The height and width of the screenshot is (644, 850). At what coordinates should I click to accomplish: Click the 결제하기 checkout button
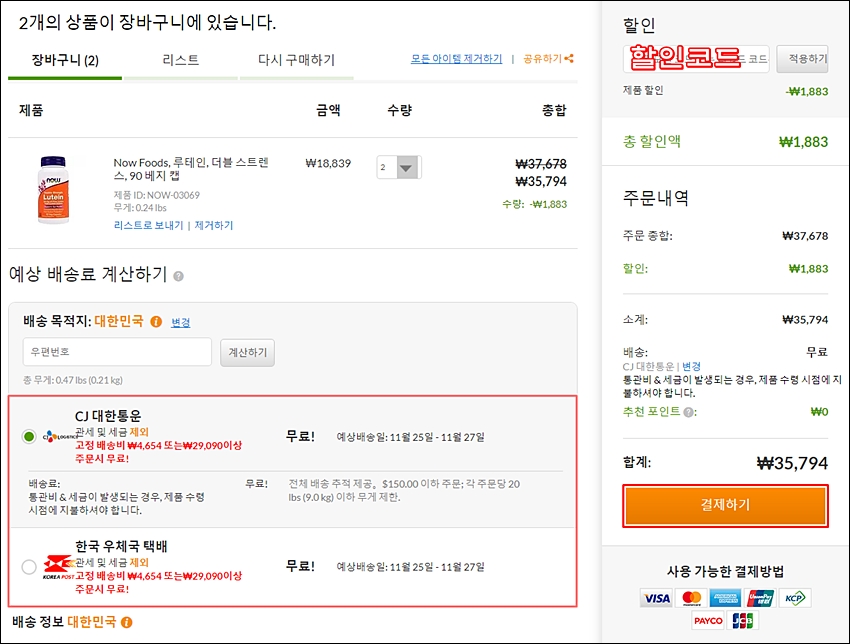click(725, 505)
